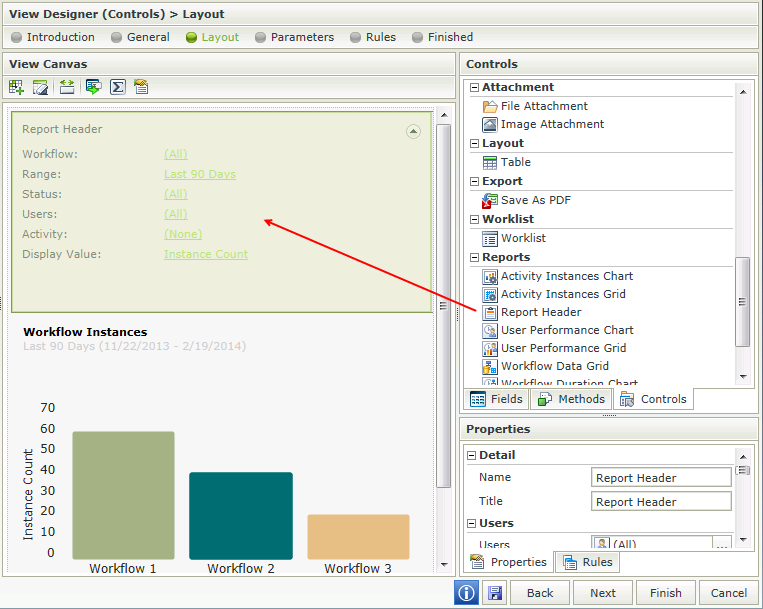Switch to the Controls tab
The height and width of the screenshot is (609, 763).
(x=653, y=399)
